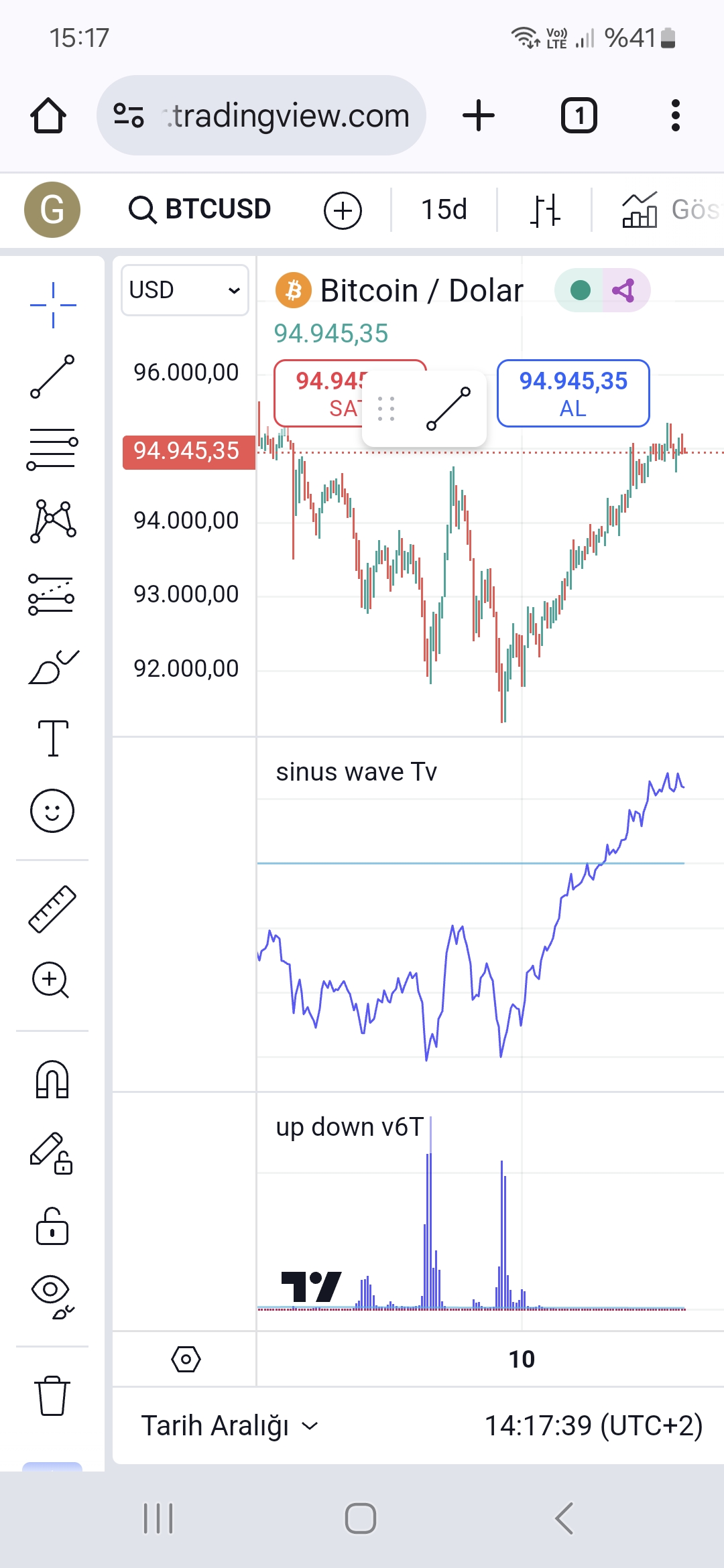Select the trend line drawing tool
This screenshot has width=724, height=1568.
pyautogui.click(x=52, y=377)
